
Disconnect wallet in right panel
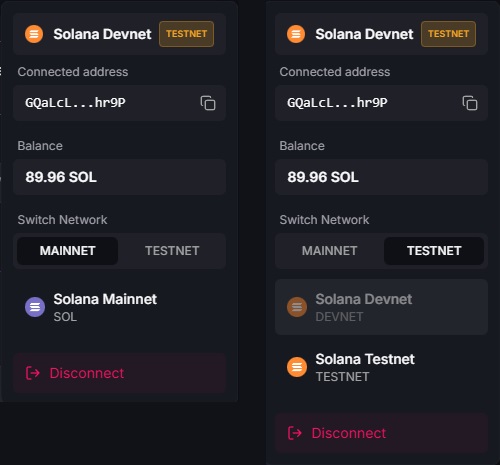tap(381, 433)
